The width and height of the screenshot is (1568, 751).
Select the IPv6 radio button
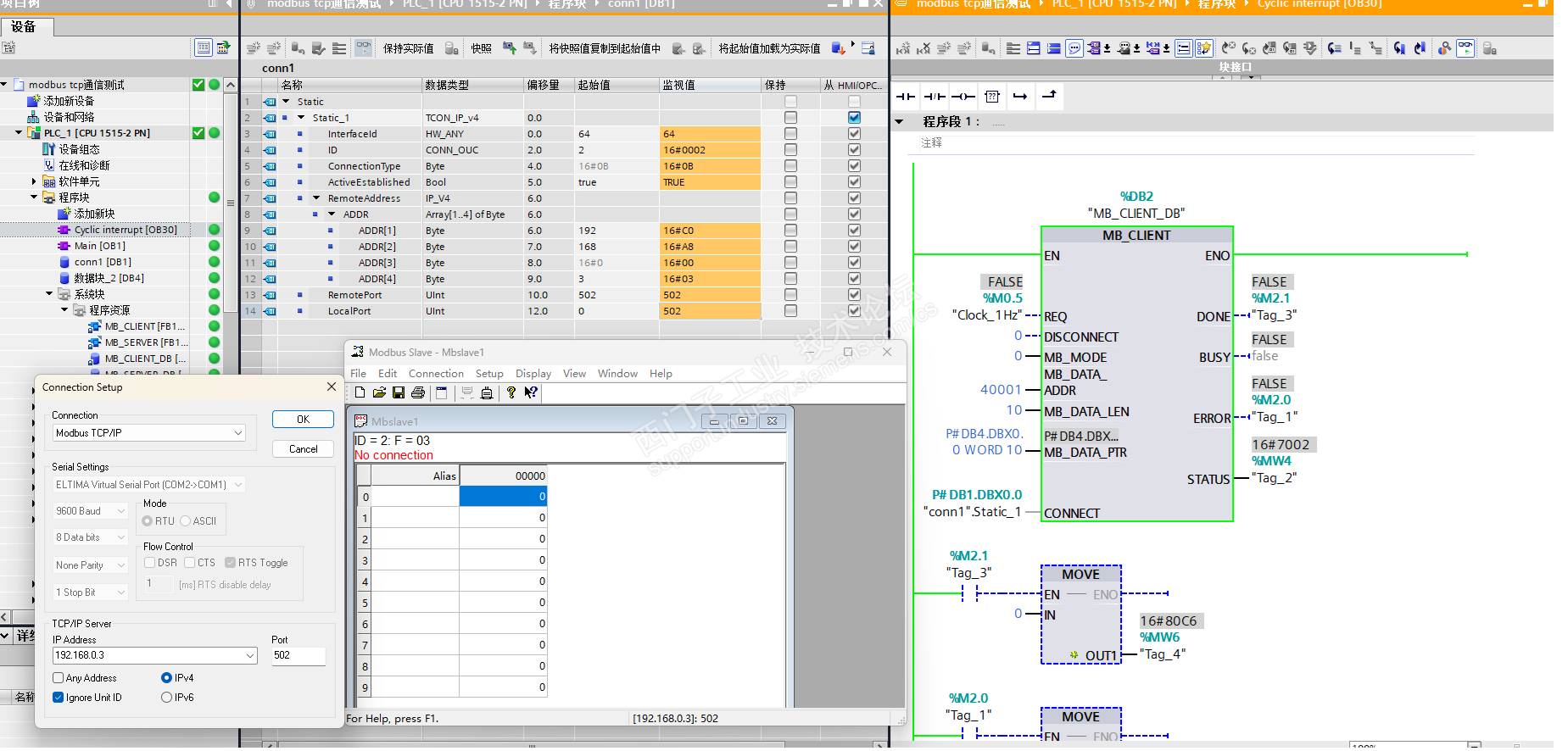pyautogui.click(x=167, y=698)
